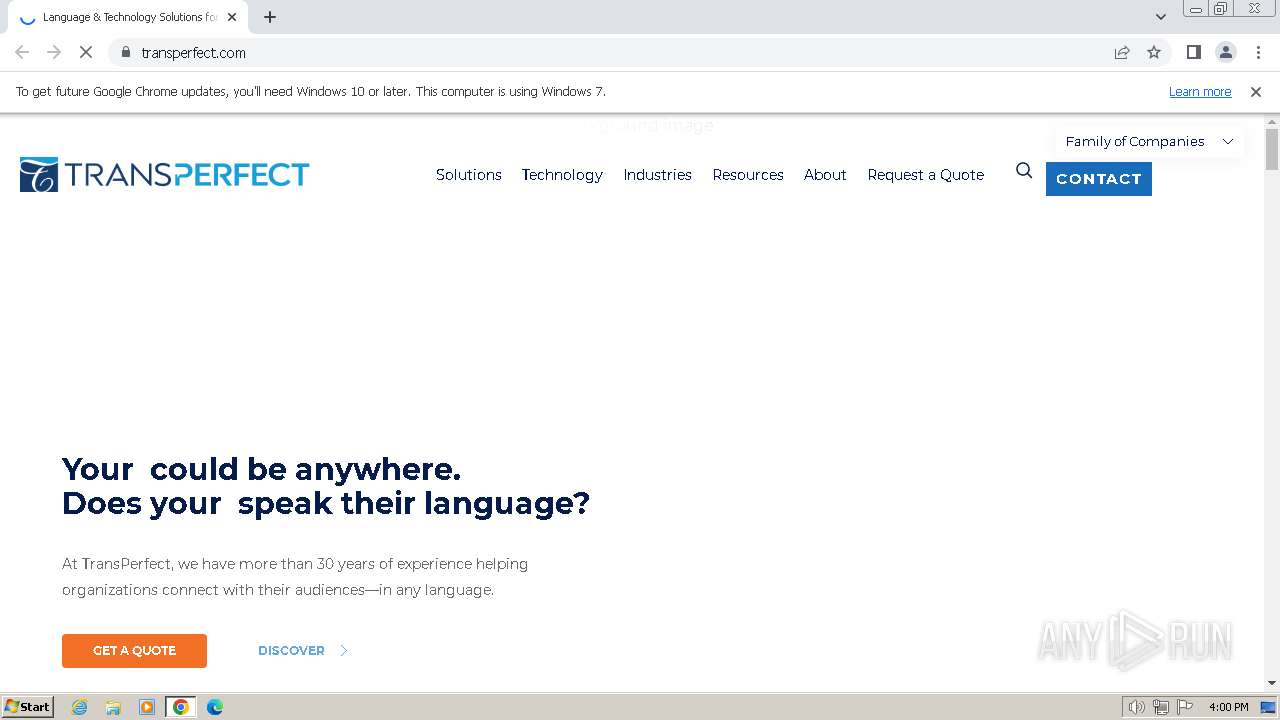Select Request a Quote in navigation
The height and width of the screenshot is (720, 1280).
pos(925,175)
